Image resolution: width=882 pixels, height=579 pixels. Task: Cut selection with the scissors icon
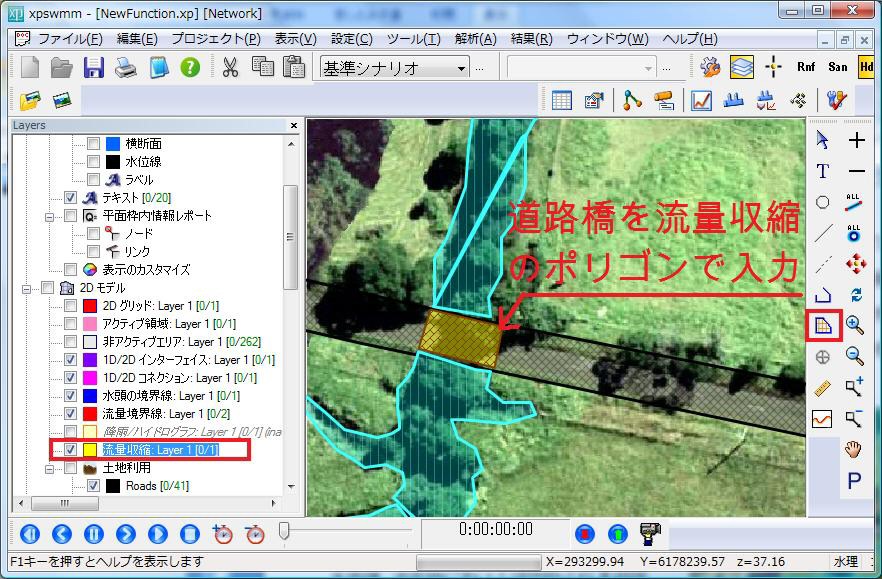pyautogui.click(x=230, y=68)
